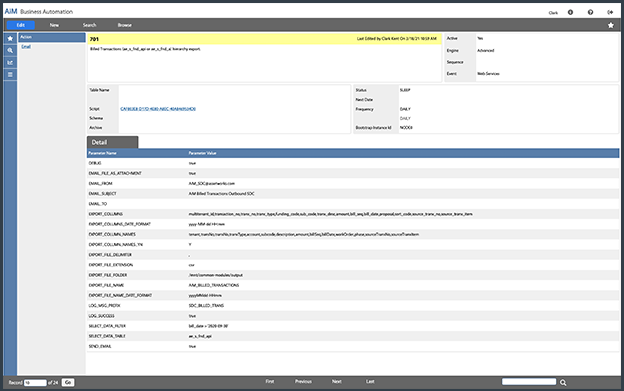Open the help question mark icon
The width and height of the screenshot is (624, 391).
[x=590, y=12]
